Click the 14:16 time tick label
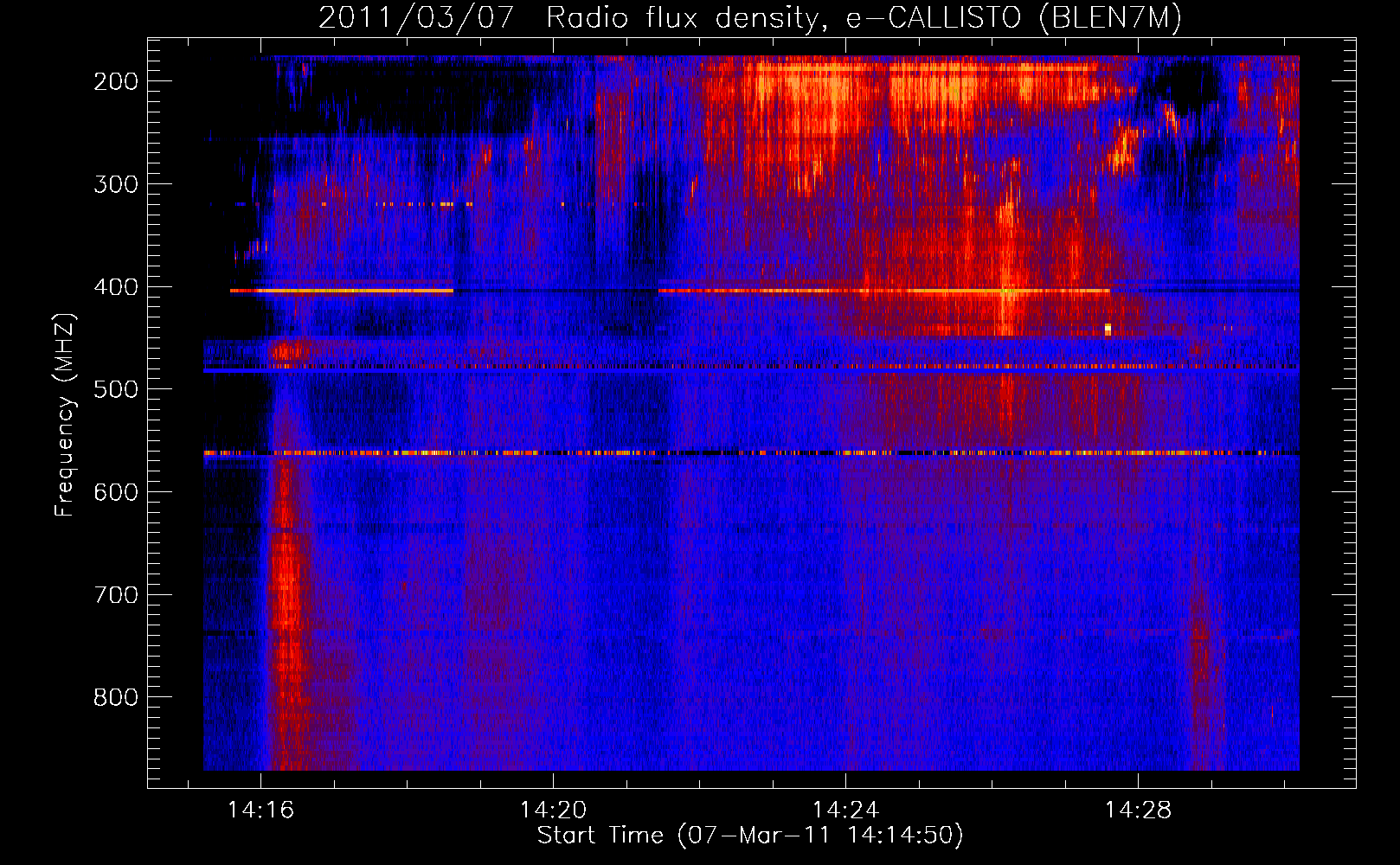This screenshot has width=1400, height=865. [x=260, y=810]
